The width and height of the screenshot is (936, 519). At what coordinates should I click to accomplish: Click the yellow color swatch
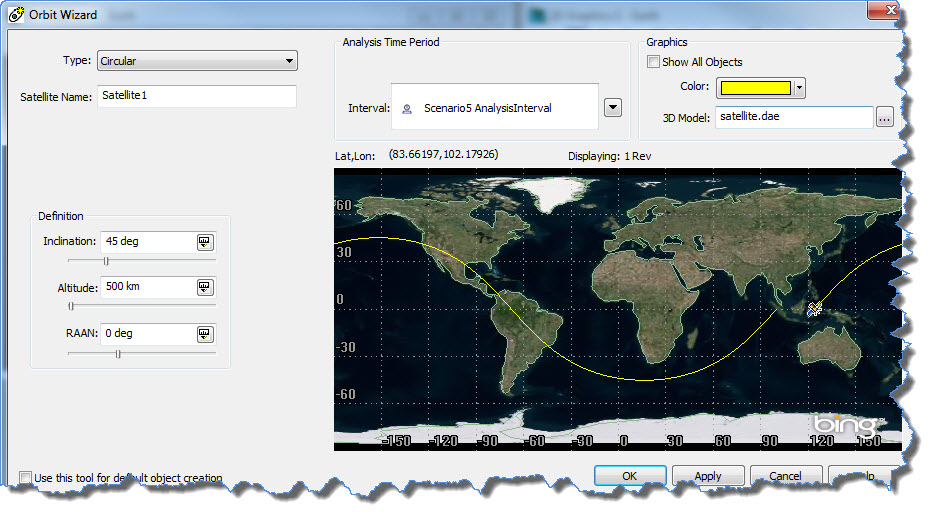[755, 88]
